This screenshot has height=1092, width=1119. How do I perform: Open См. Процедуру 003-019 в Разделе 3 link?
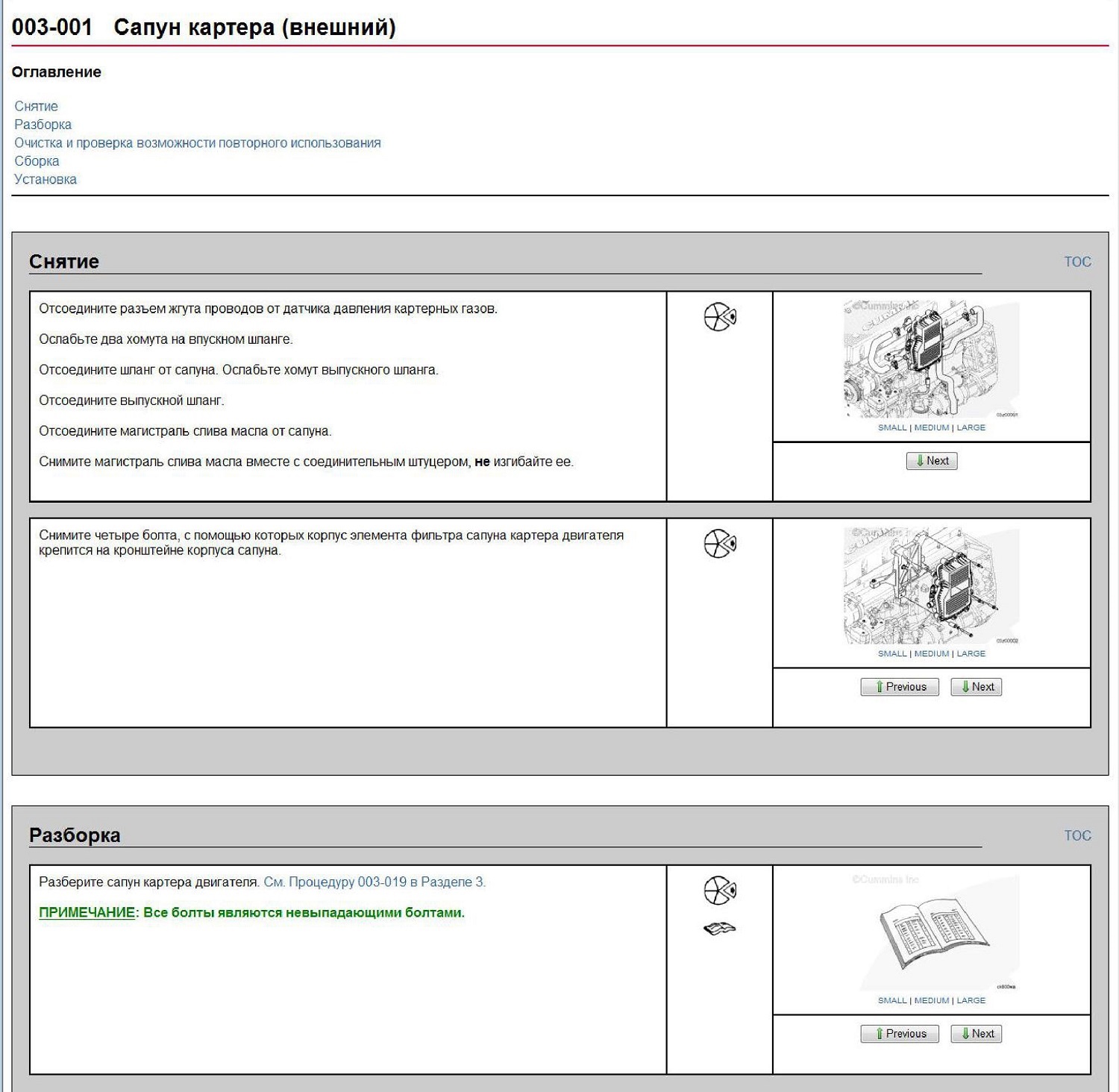pyautogui.click(x=374, y=882)
